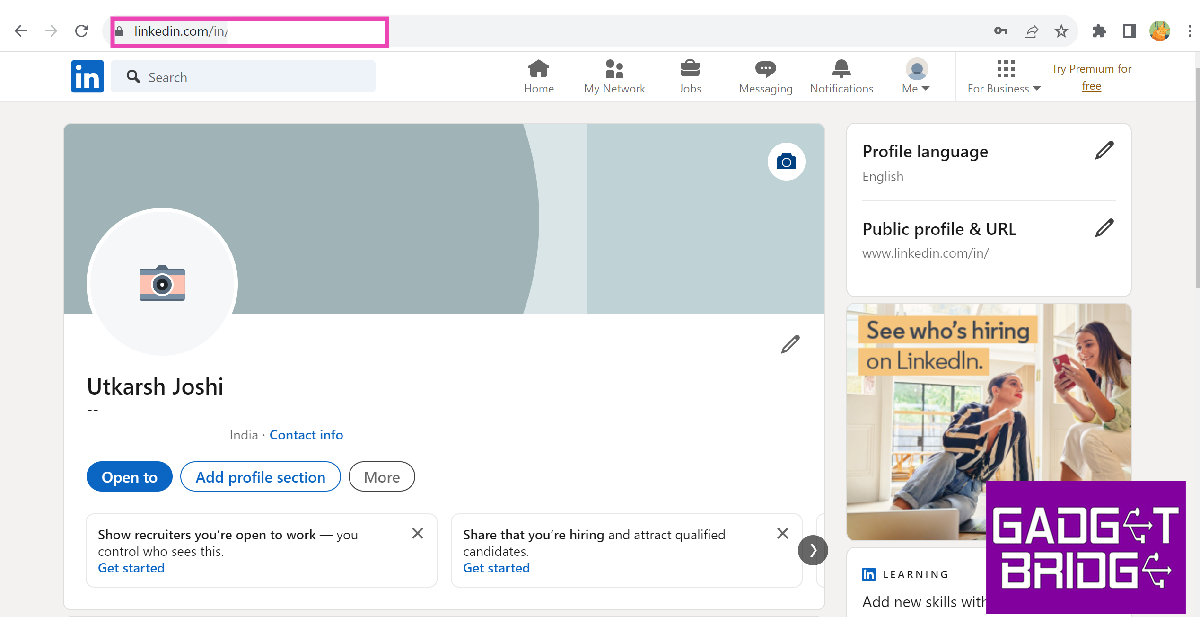Image resolution: width=1200 pixels, height=628 pixels.
Task: Open the More button menu
Action: pyautogui.click(x=381, y=477)
